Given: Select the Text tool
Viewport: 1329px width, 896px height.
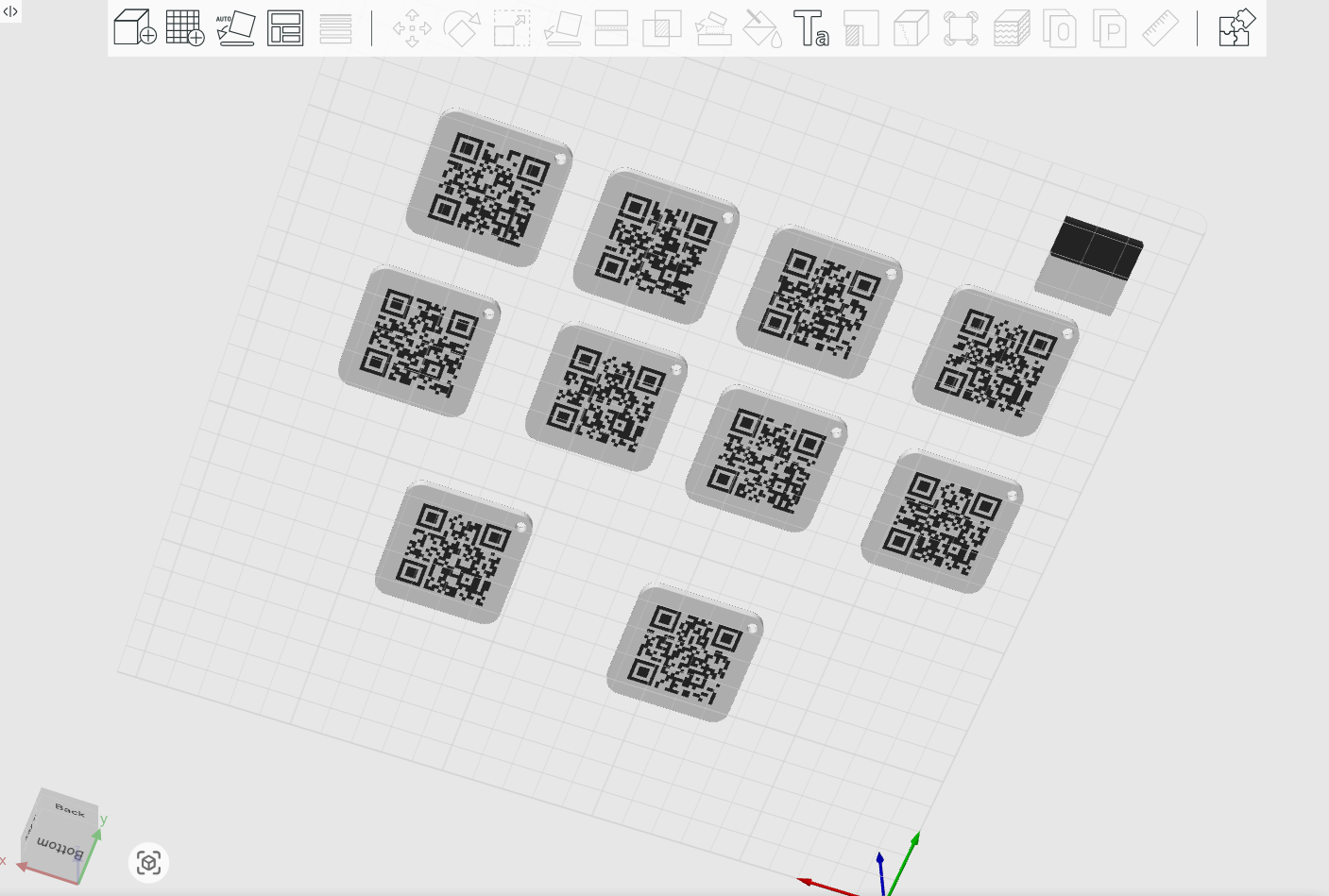Looking at the screenshot, I should click(x=810, y=28).
